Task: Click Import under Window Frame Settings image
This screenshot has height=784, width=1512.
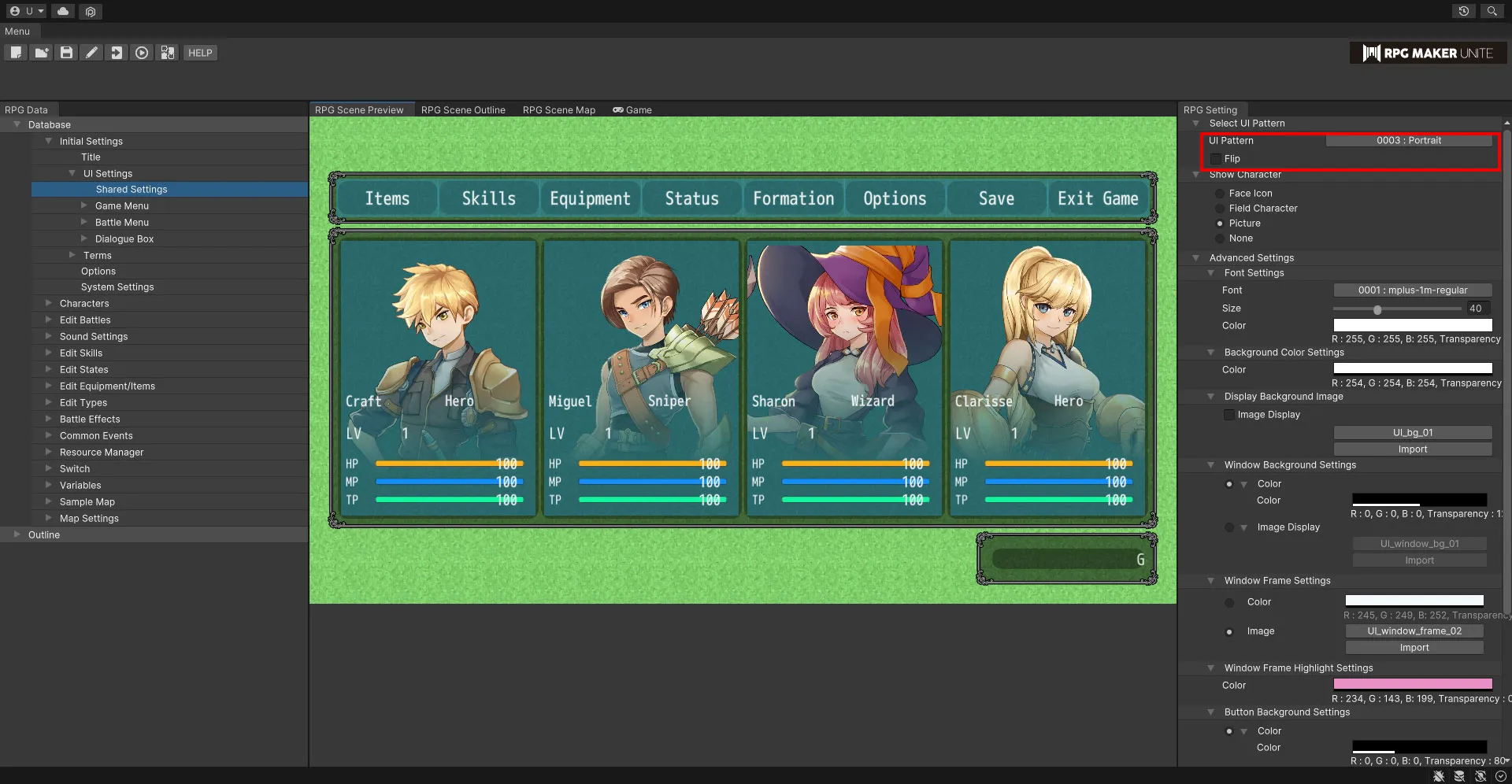Action: pyautogui.click(x=1414, y=648)
